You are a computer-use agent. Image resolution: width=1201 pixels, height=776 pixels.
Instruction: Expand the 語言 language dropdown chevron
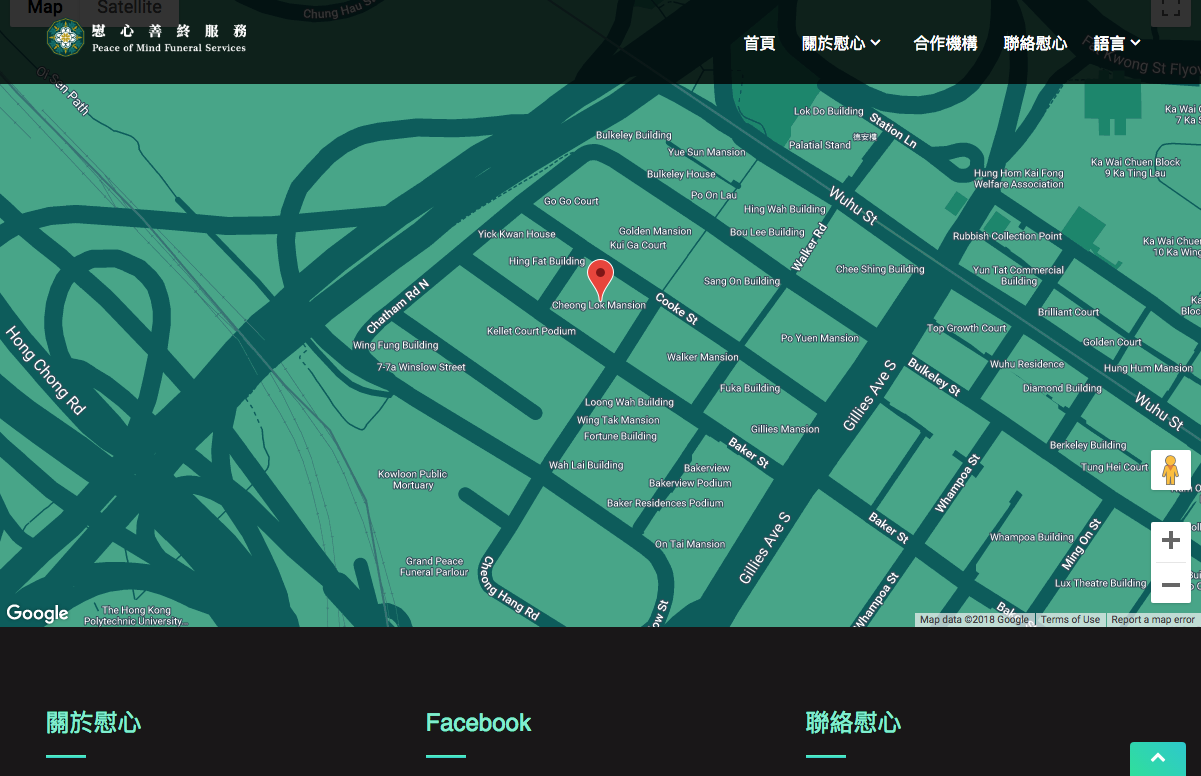click(x=1136, y=43)
